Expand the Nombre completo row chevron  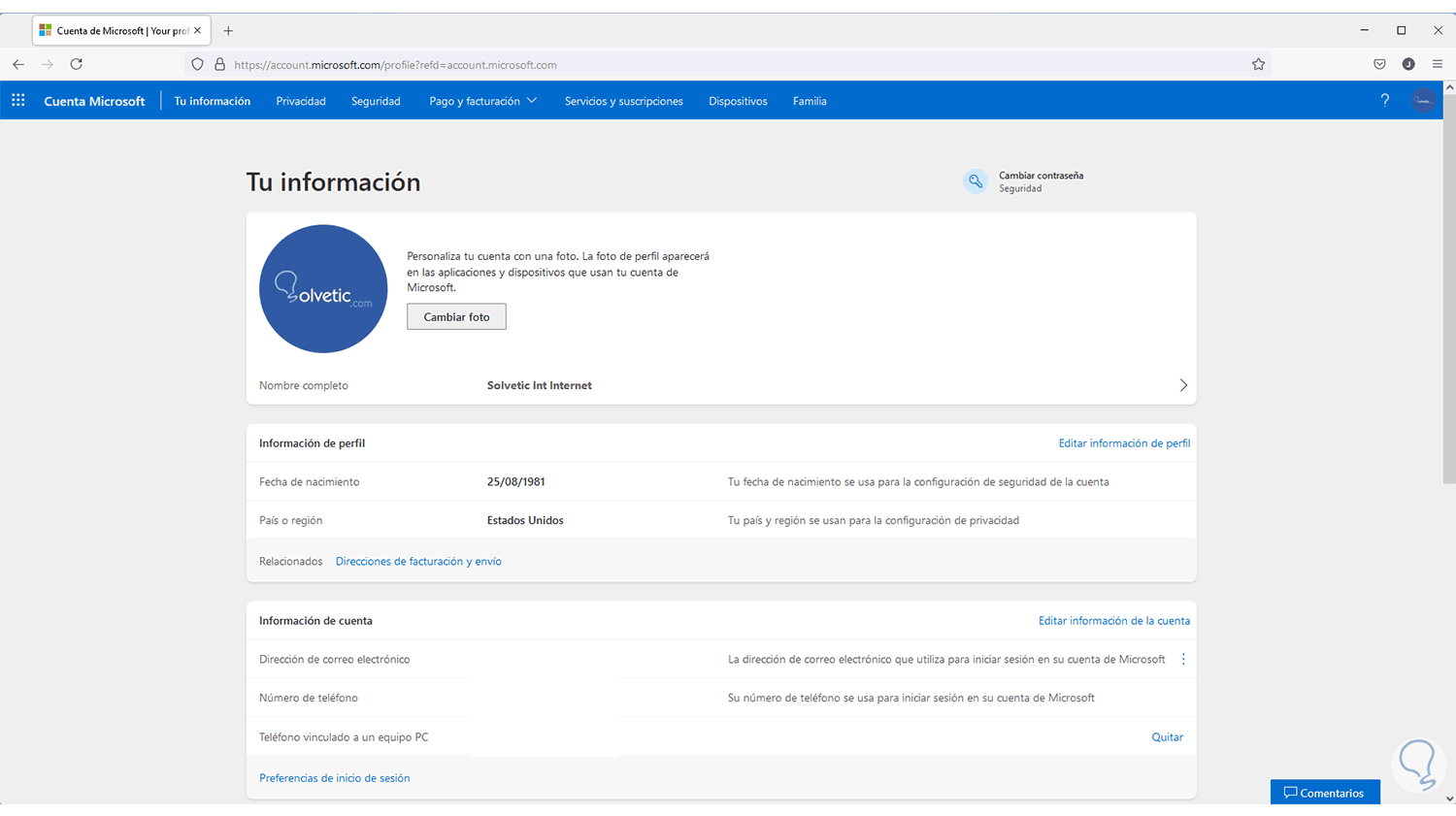coord(1183,385)
